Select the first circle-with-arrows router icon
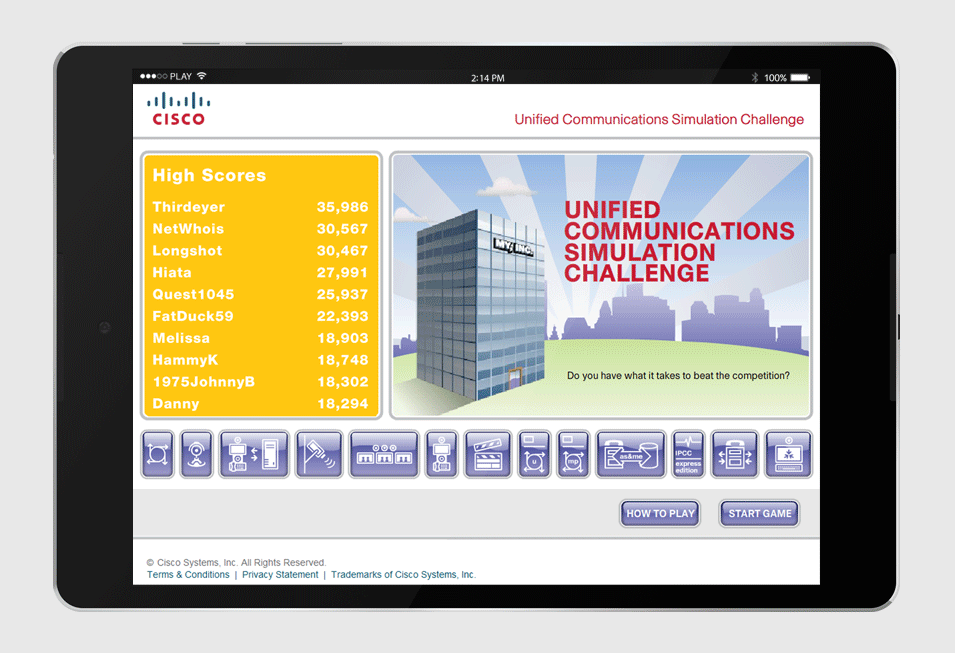This screenshot has height=653, width=955. point(158,454)
